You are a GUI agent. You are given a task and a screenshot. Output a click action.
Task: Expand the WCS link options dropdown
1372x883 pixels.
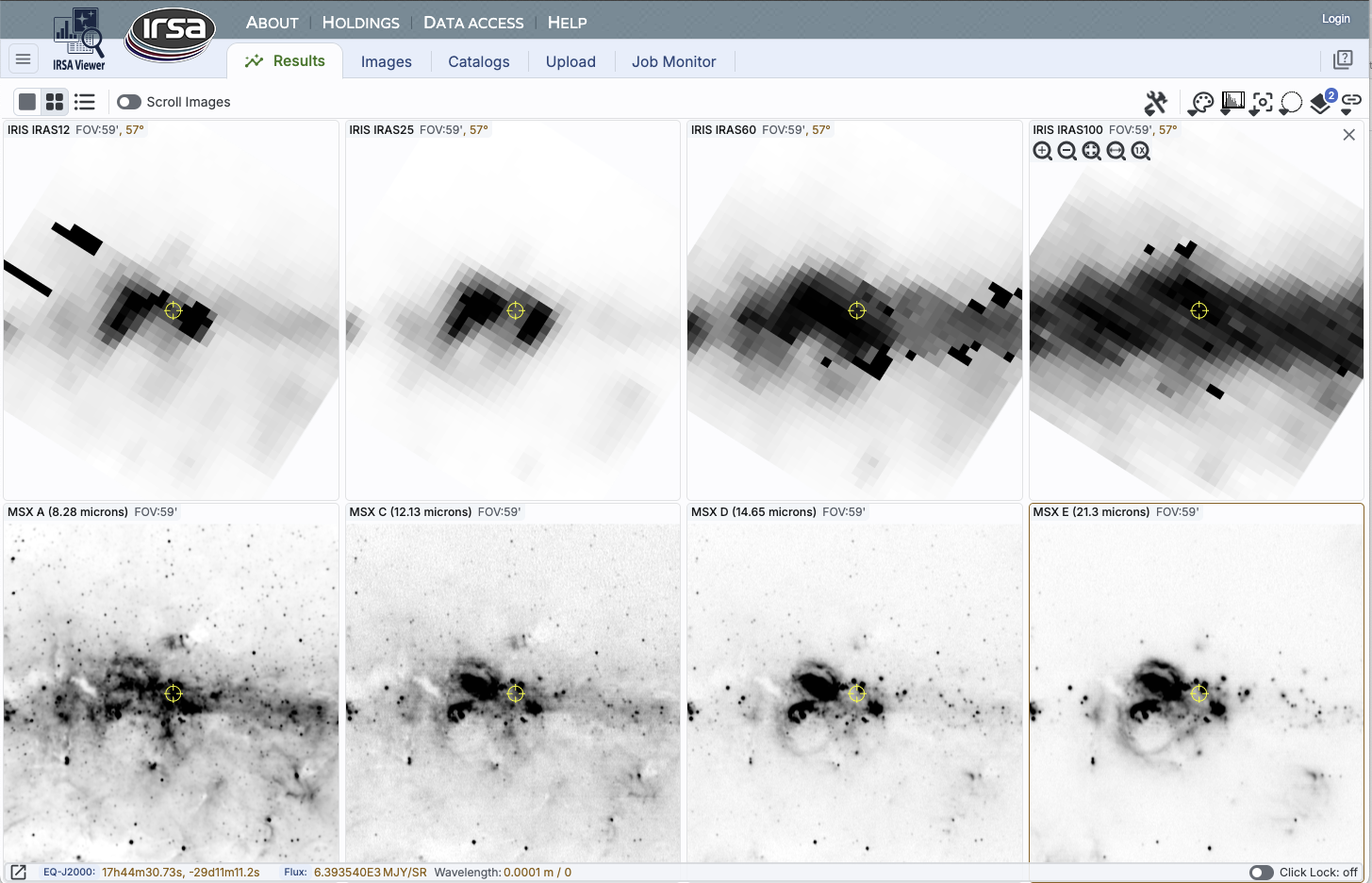1352,102
